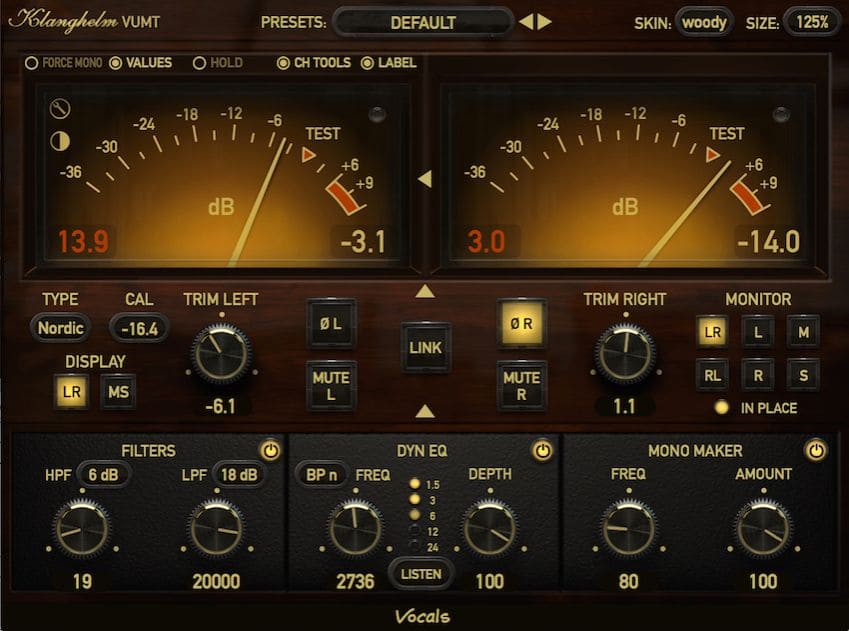Click the arrow between the two meters

click(x=425, y=179)
